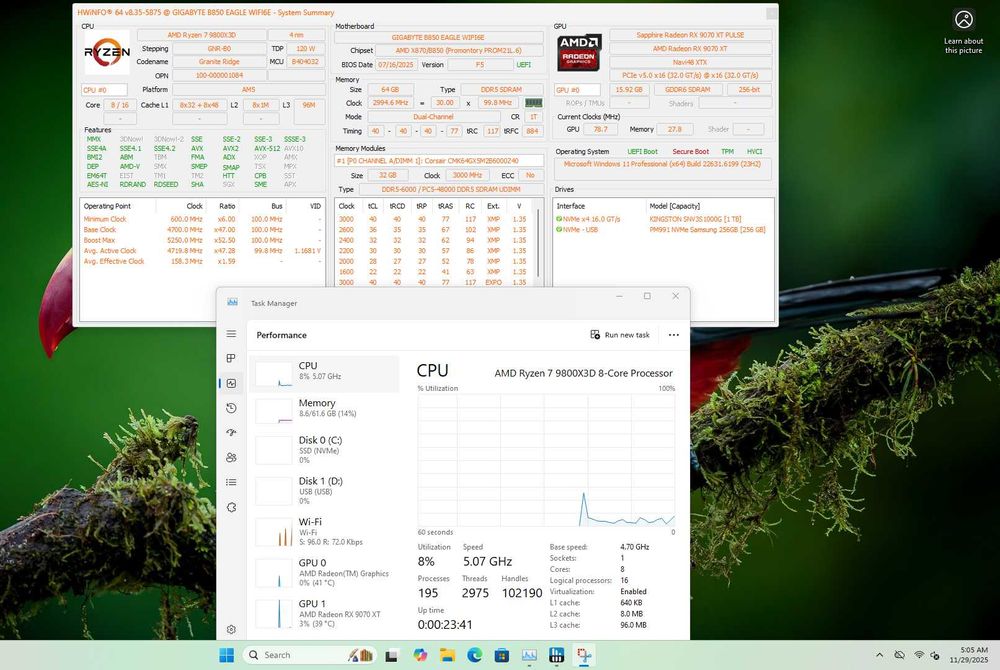Select GPU 0 AMD Radeon(TM) Graphics entry
This screenshot has height=670, width=1000.
(325, 572)
